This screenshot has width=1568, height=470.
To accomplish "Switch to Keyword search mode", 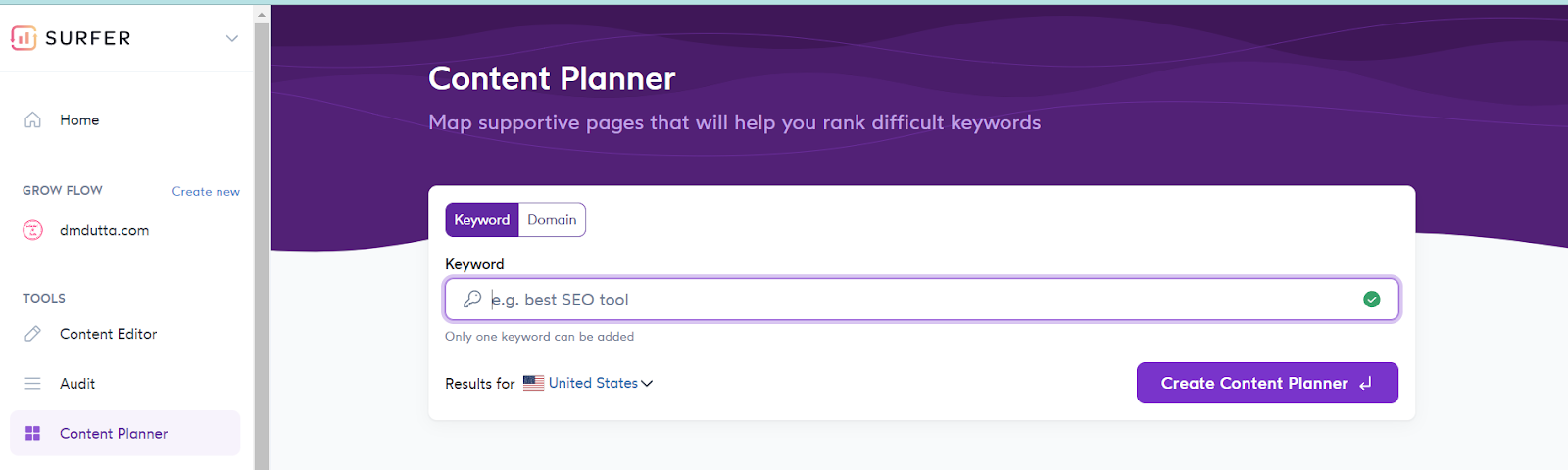I will 482,220.
